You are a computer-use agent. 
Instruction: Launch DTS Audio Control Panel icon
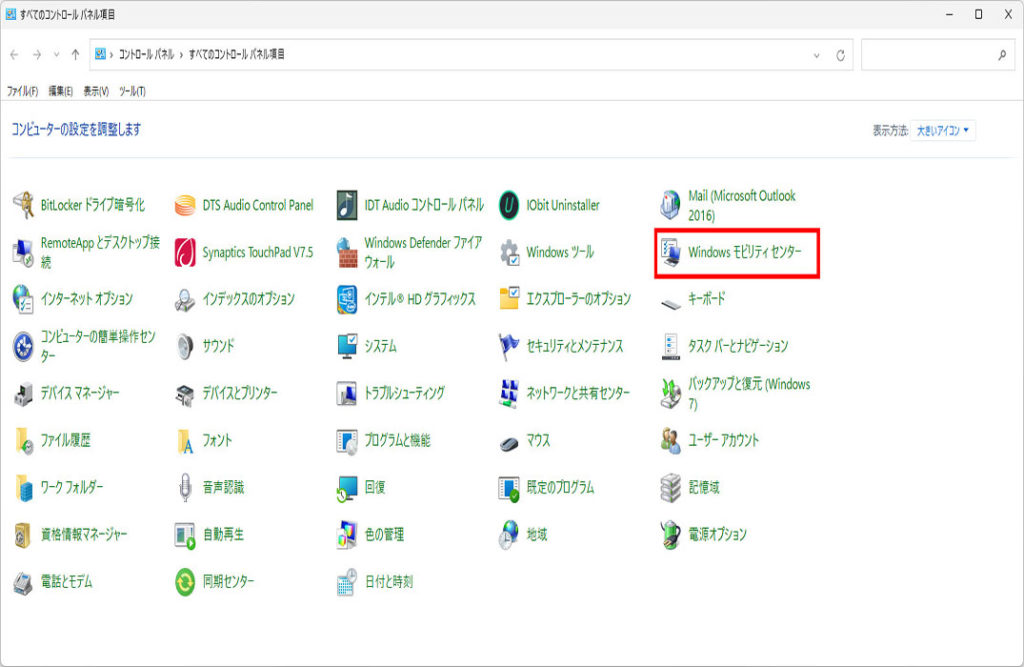pos(186,205)
